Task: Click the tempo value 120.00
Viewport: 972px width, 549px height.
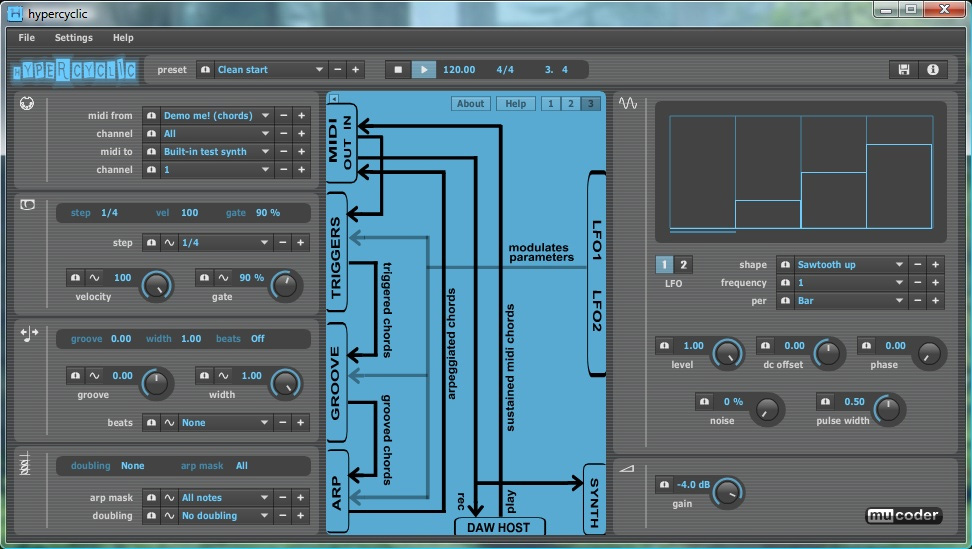Action: pyautogui.click(x=459, y=69)
